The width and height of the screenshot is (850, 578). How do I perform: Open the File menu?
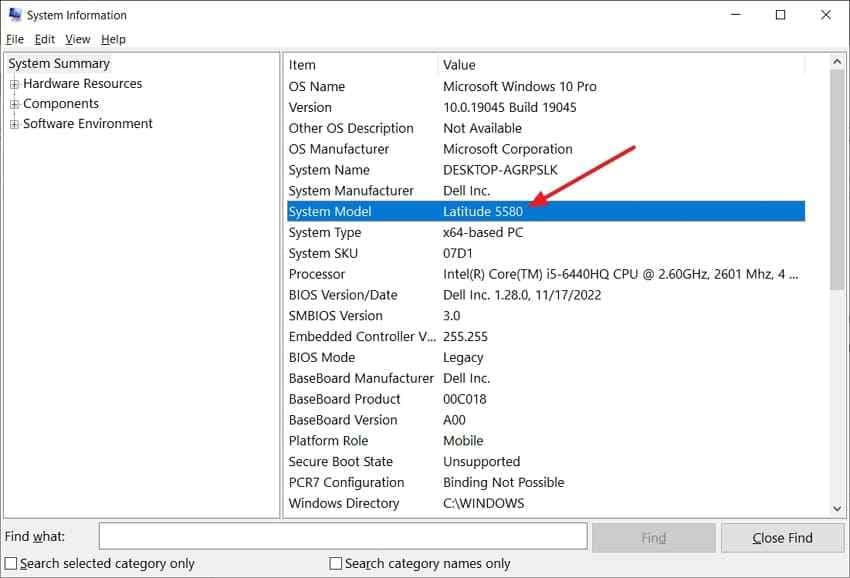(x=15, y=39)
